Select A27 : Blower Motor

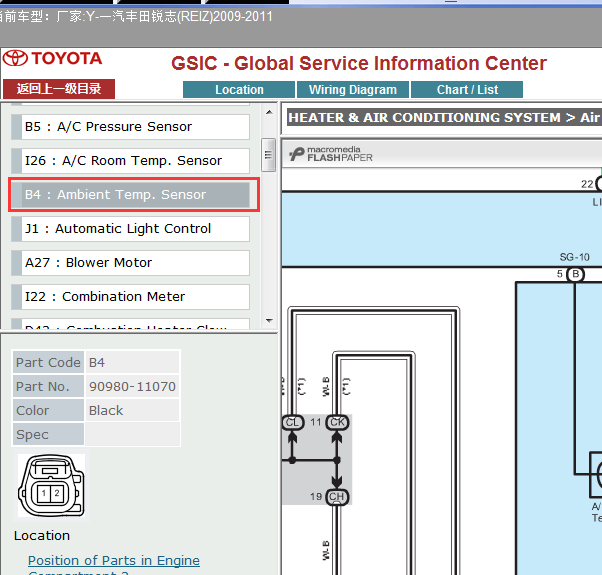point(131,263)
